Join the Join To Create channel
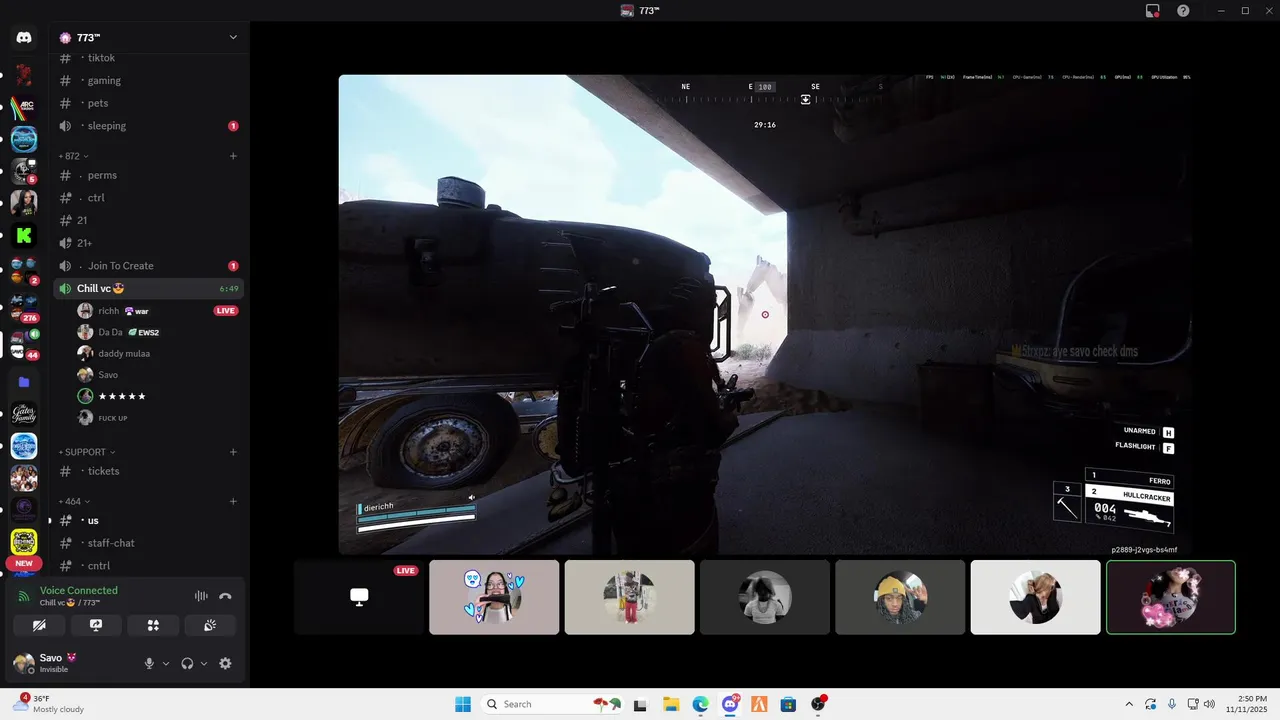The width and height of the screenshot is (1280, 720). tap(148, 266)
